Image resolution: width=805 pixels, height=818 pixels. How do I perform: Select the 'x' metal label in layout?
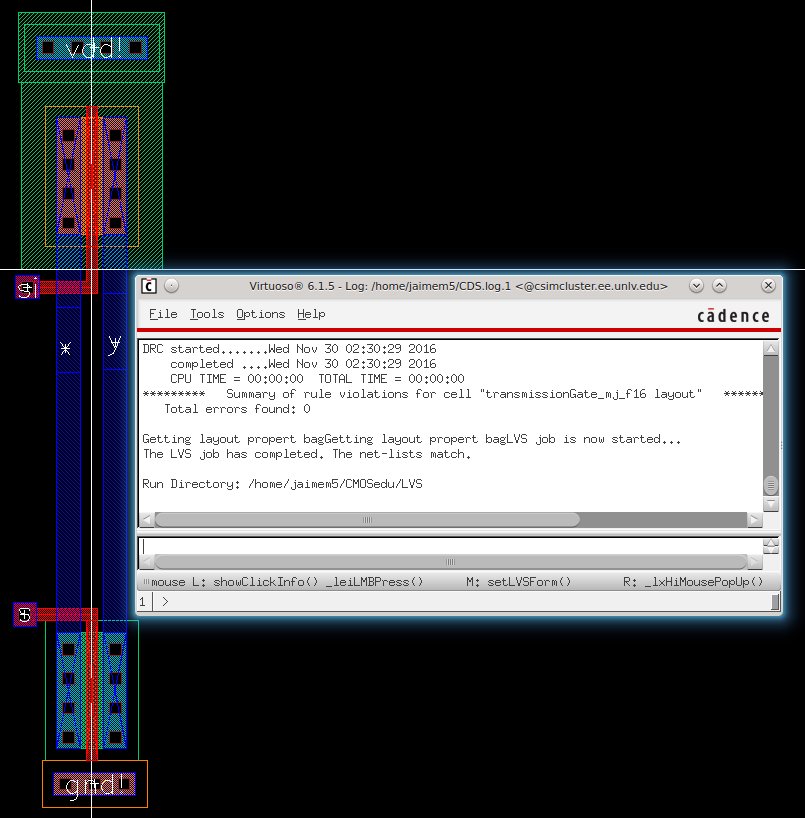click(x=66, y=348)
